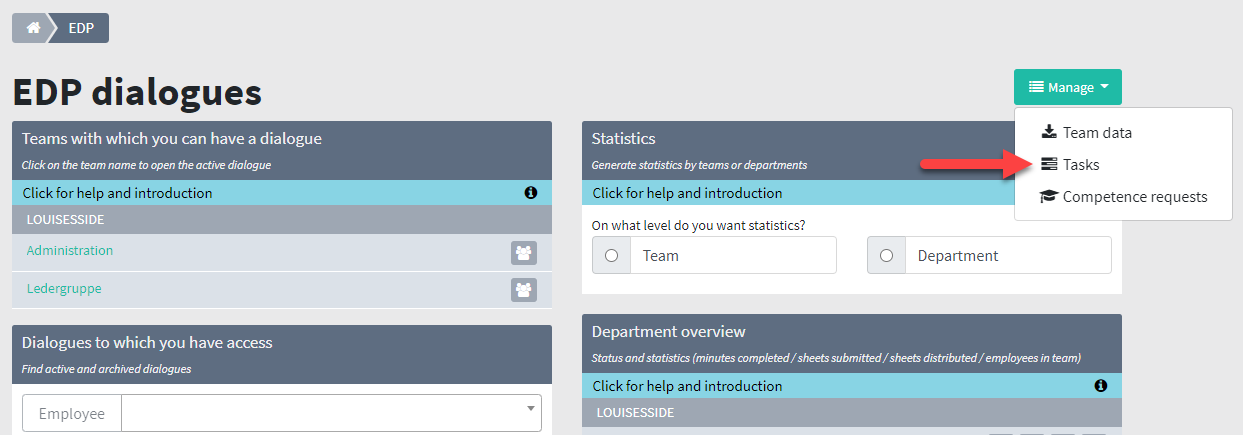1243x435 pixels.
Task: Expand the Manage dropdown button
Action: click(x=1068, y=87)
